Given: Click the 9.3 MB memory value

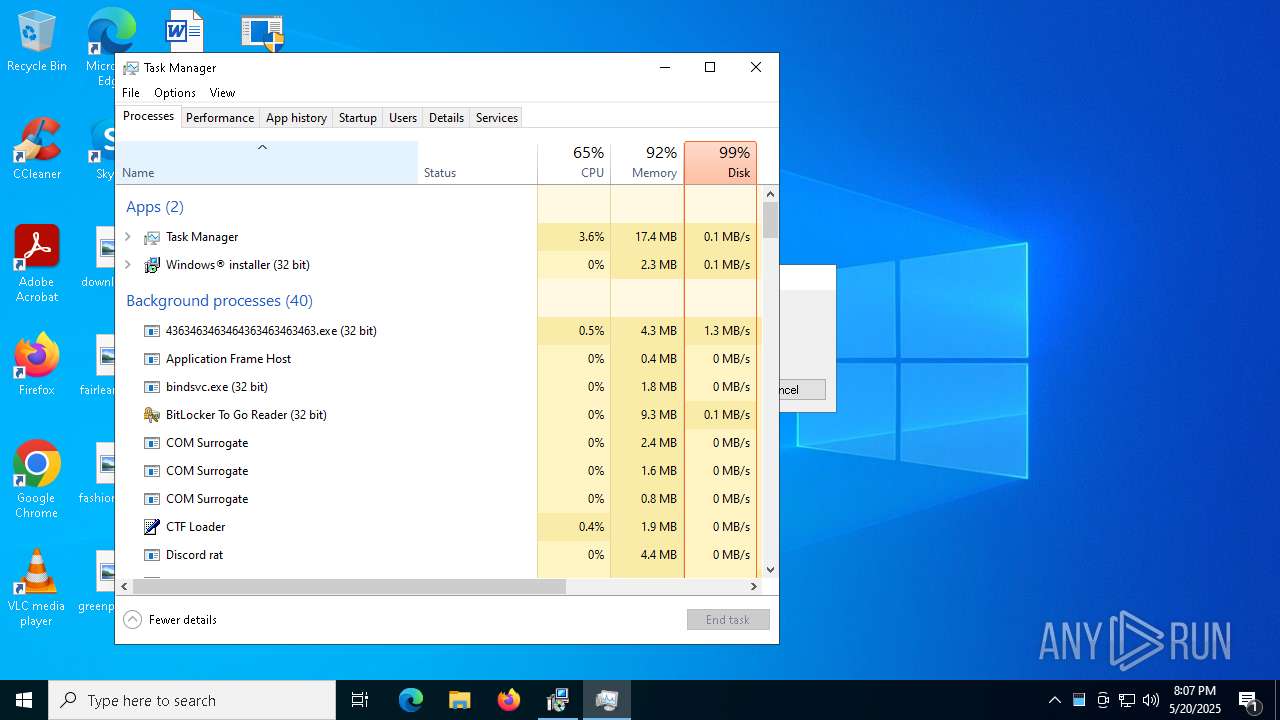Looking at the screenshot, I should [659, 415].
